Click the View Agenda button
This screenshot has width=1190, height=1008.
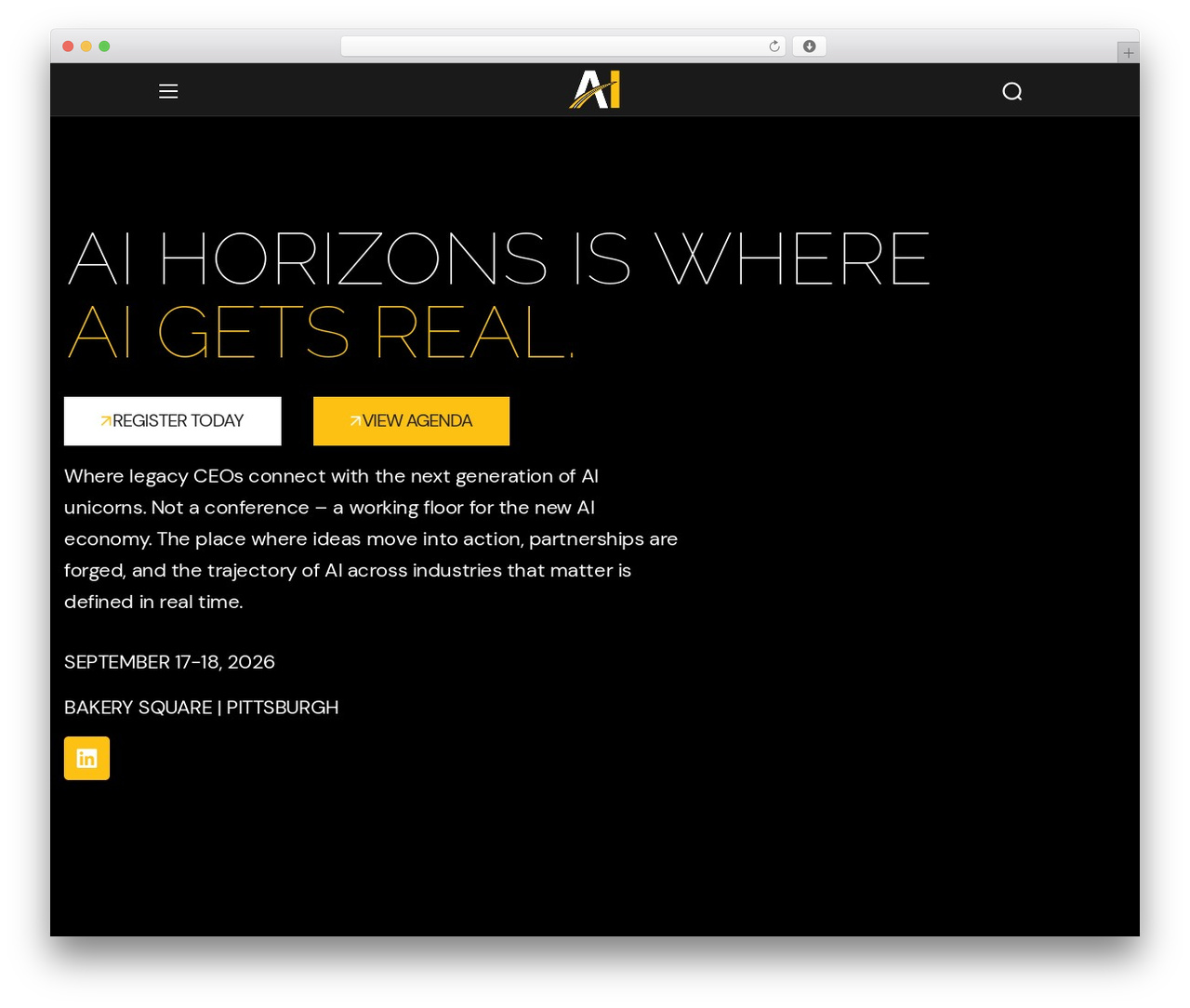point(411,421)
